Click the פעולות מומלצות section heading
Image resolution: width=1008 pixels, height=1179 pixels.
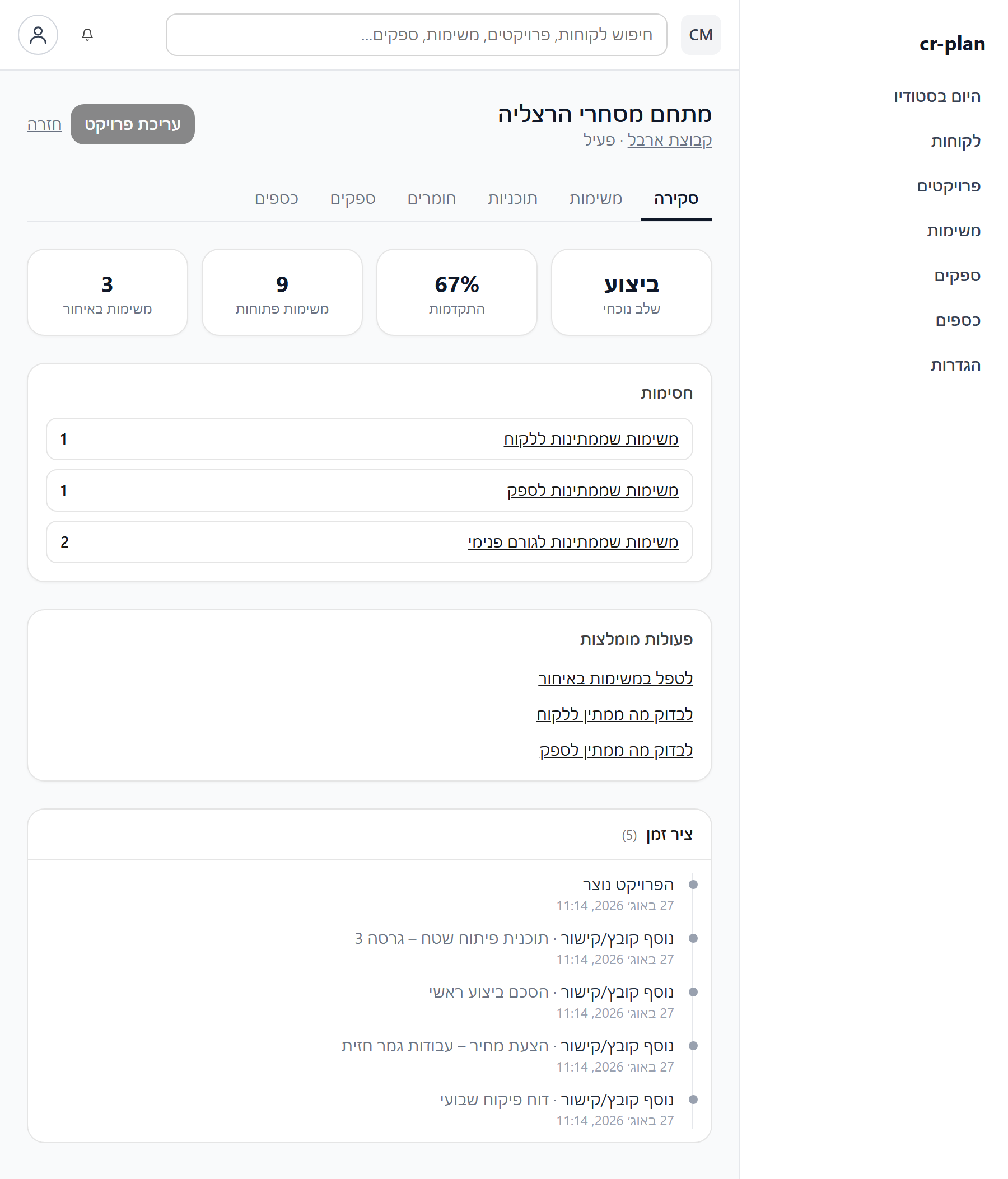coord(636,639)
